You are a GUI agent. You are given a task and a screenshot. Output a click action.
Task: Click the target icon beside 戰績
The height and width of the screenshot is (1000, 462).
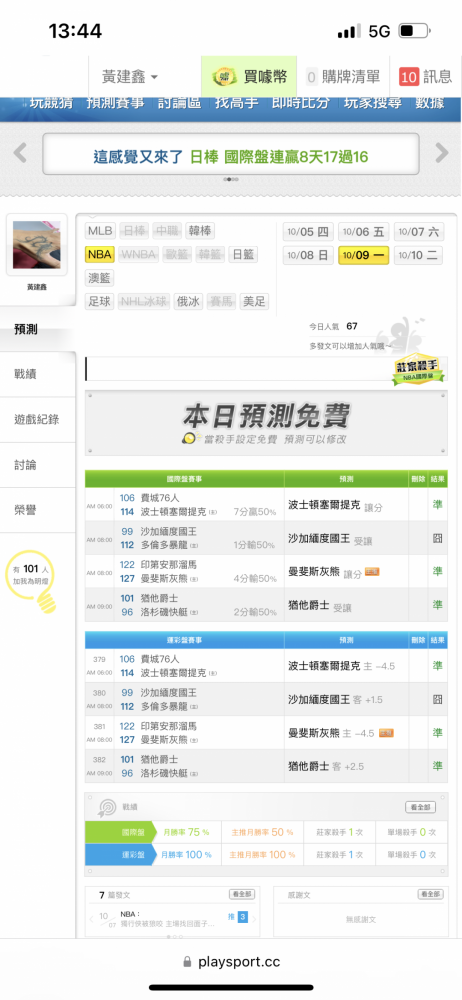click(105, 807)
